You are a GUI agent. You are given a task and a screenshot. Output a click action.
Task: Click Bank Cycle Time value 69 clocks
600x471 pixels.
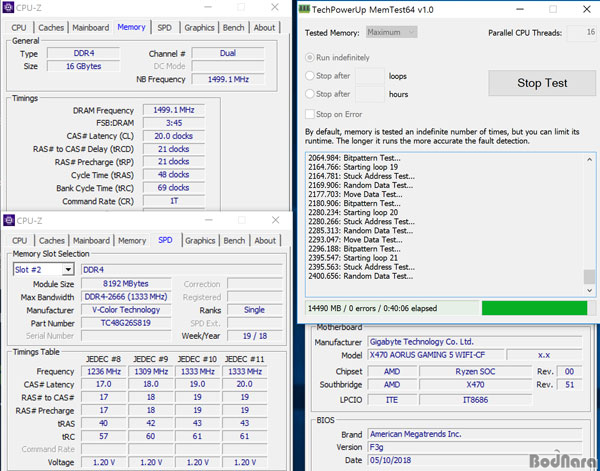[174, 188]
